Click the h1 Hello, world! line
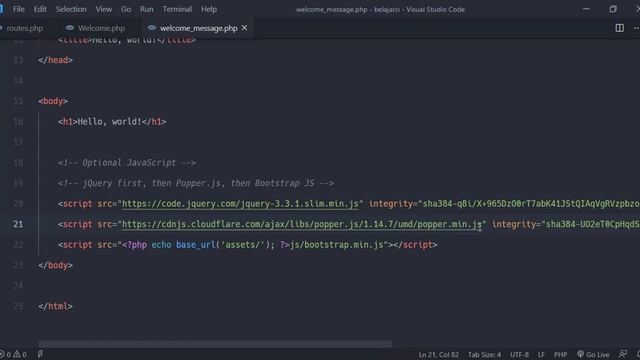 (112, 122)
